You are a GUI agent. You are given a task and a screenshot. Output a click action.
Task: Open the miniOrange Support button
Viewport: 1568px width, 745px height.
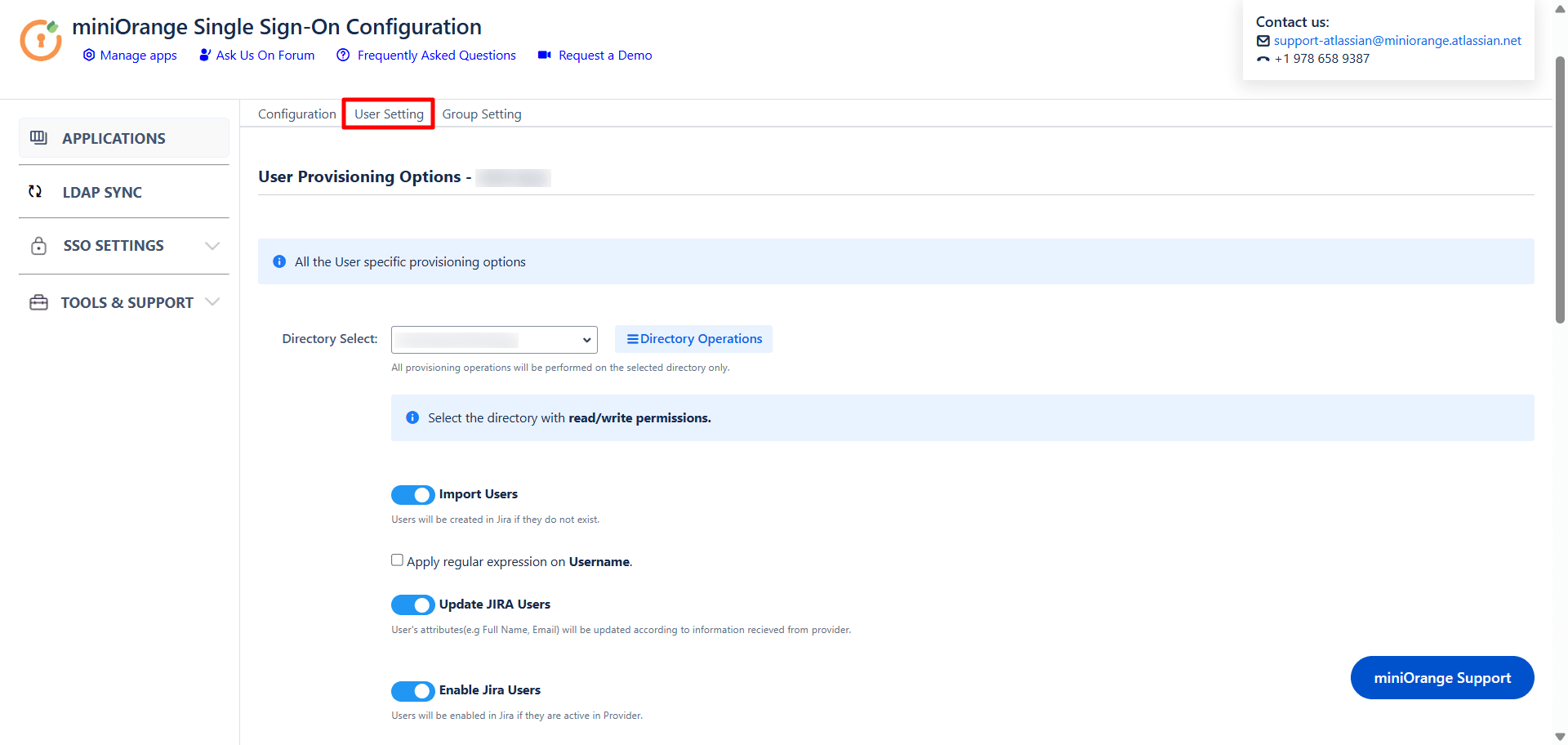click(x=1441, y=678)
